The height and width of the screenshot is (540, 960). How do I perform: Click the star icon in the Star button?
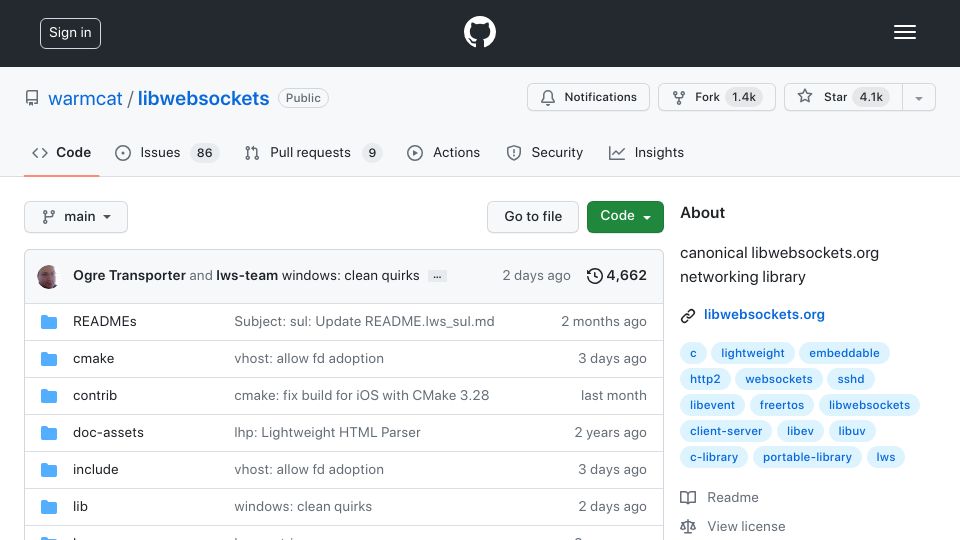pos(804,96)
